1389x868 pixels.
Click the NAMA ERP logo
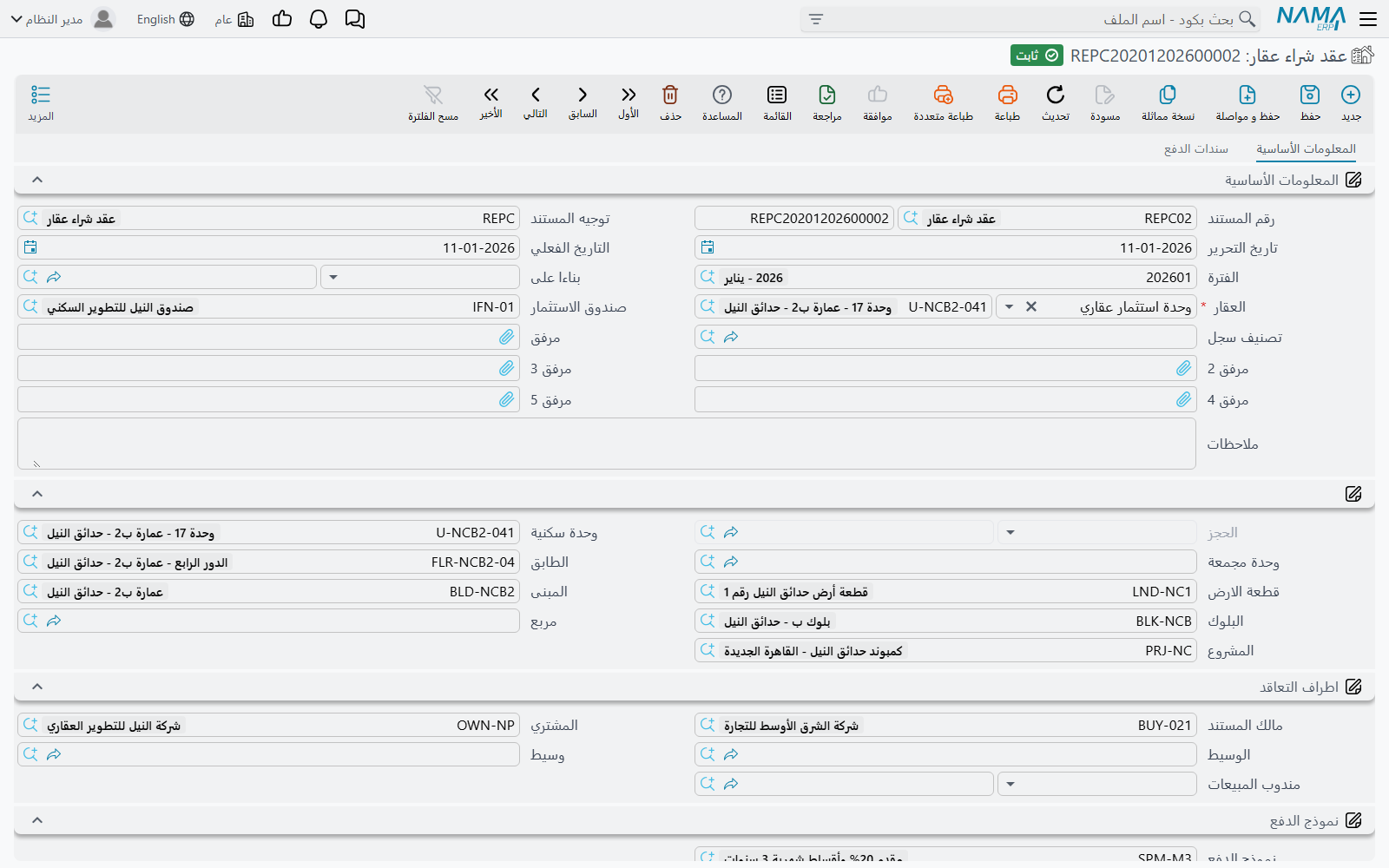[1311, 19]
